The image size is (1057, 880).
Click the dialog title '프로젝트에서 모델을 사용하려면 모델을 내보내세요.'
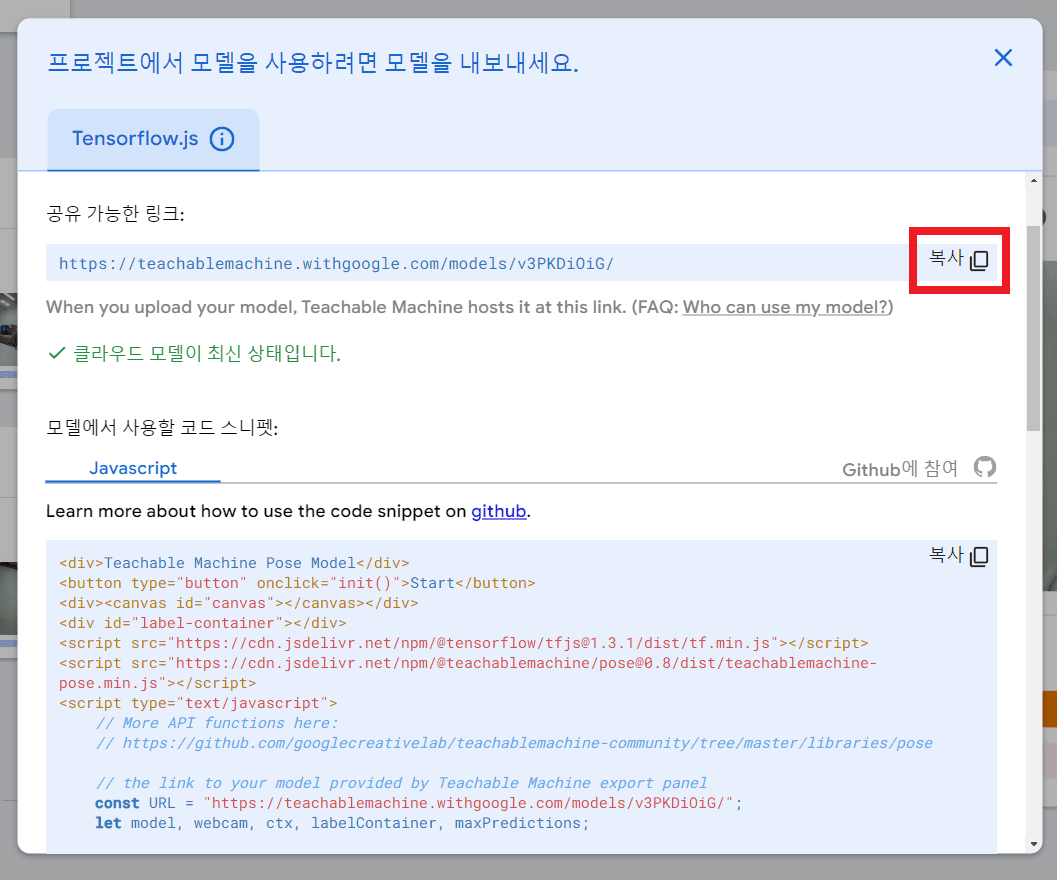(x=313, y=63)
